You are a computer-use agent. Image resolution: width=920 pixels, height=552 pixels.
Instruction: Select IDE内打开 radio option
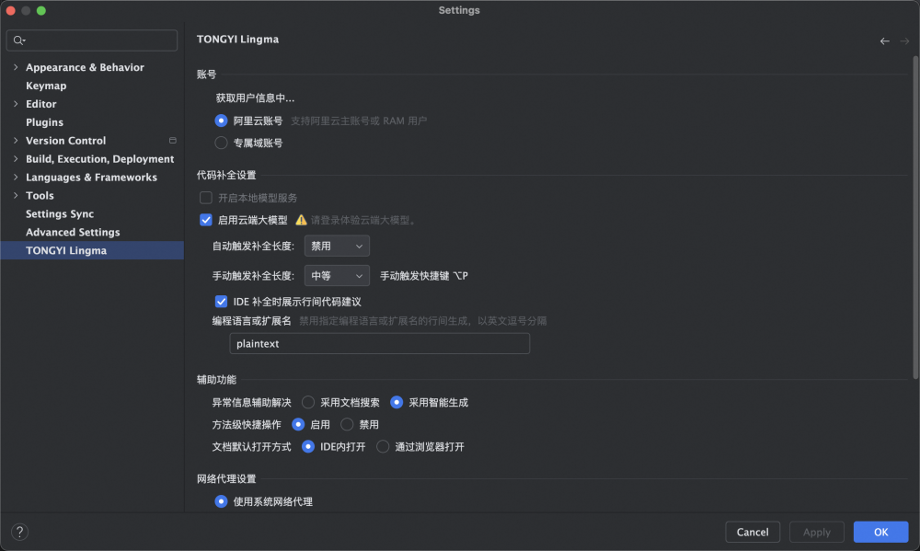pos(308,447)
